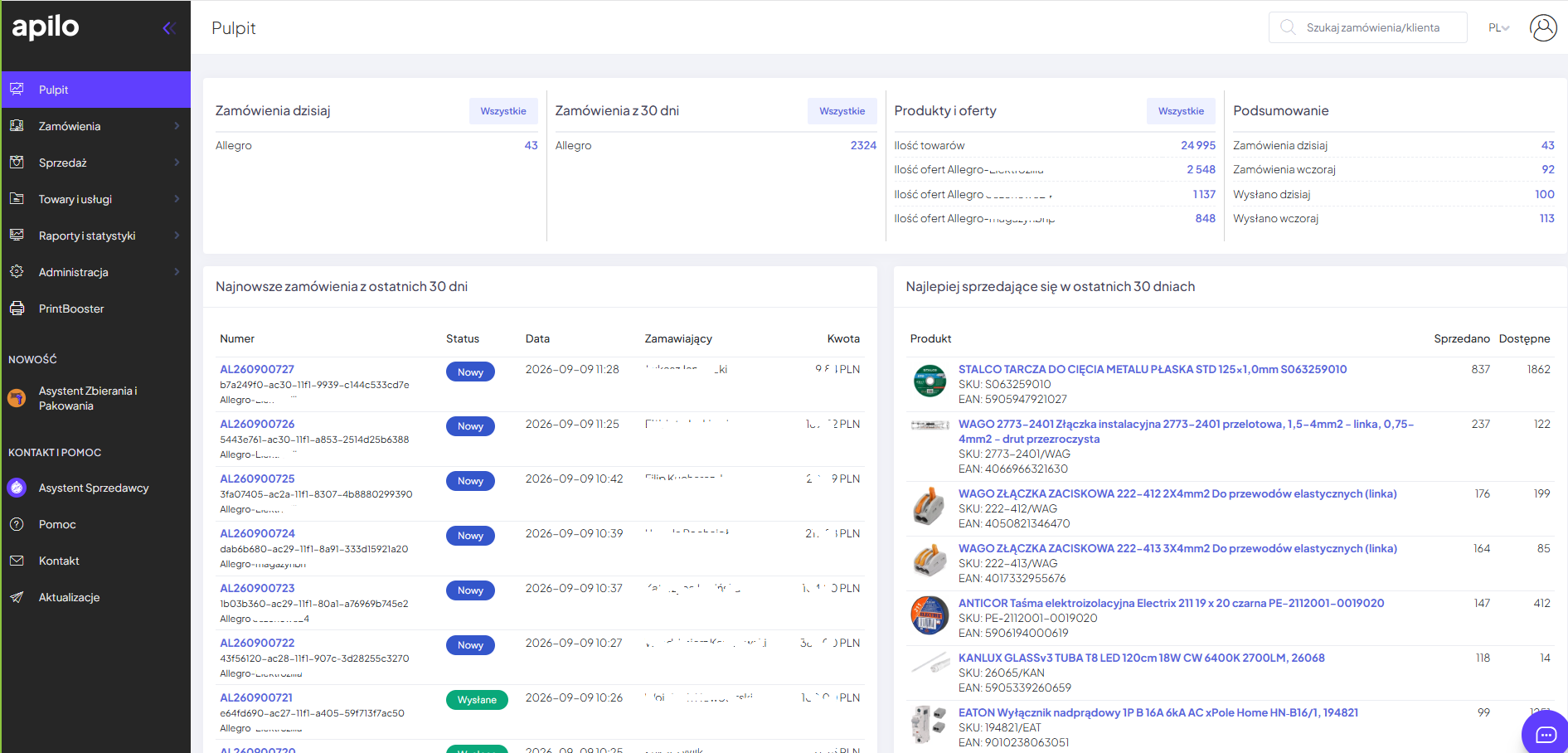Click Wszystkie in Produkty i oferty

(x=1181, y=111)
